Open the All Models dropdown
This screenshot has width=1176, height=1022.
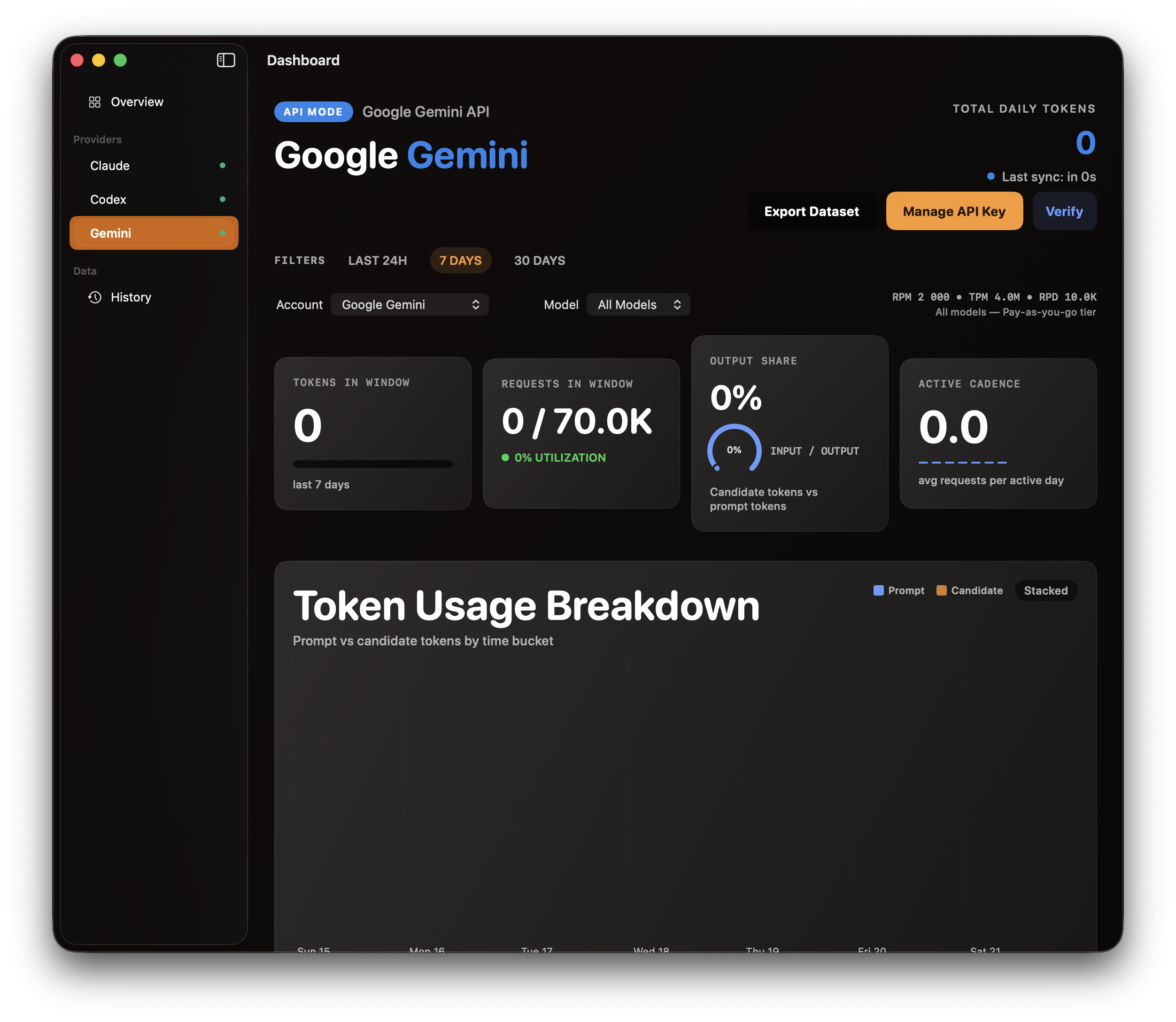[x=638, y=304]
